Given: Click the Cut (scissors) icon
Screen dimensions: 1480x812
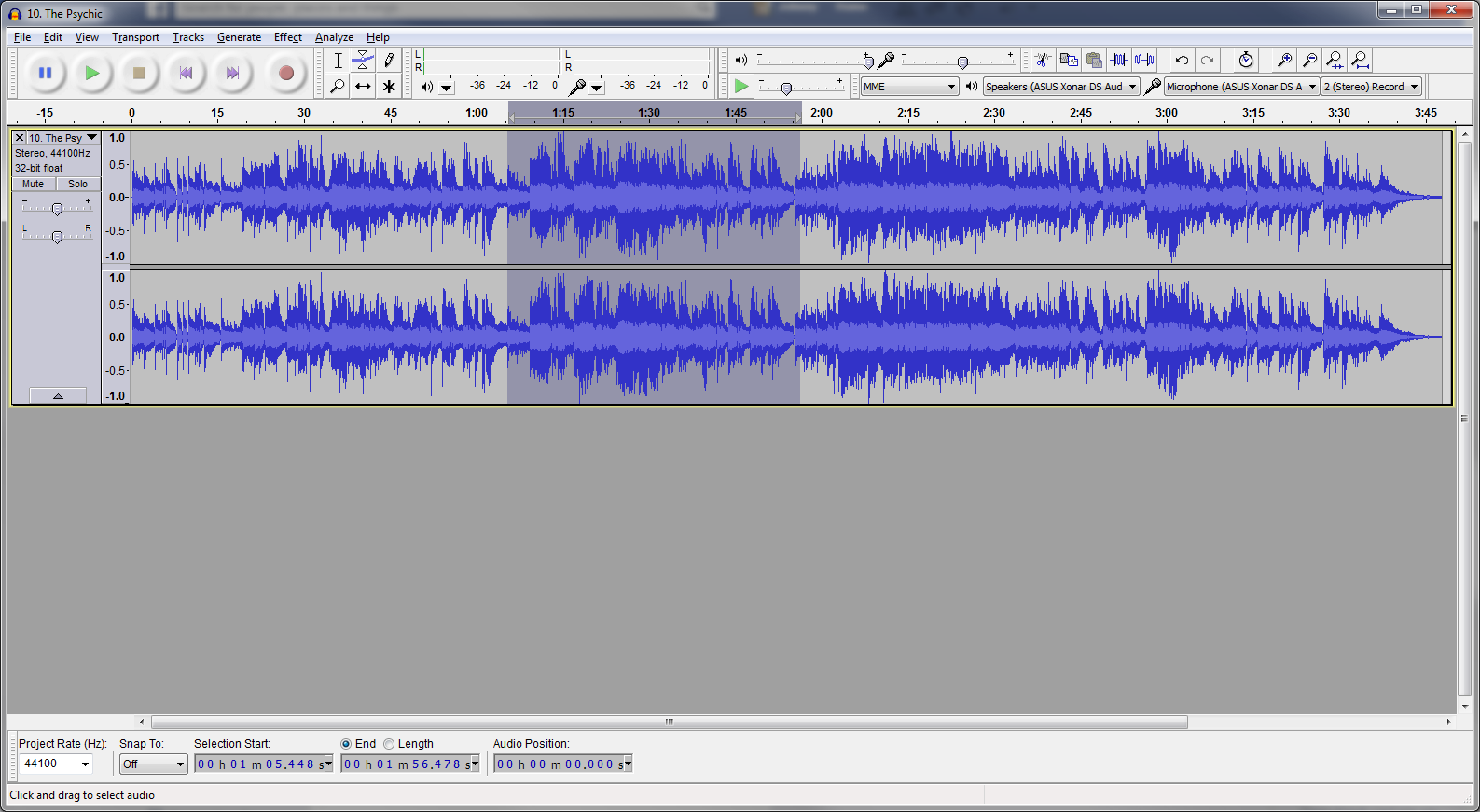Looking at the screenshot, I should tap(1044, 60).
